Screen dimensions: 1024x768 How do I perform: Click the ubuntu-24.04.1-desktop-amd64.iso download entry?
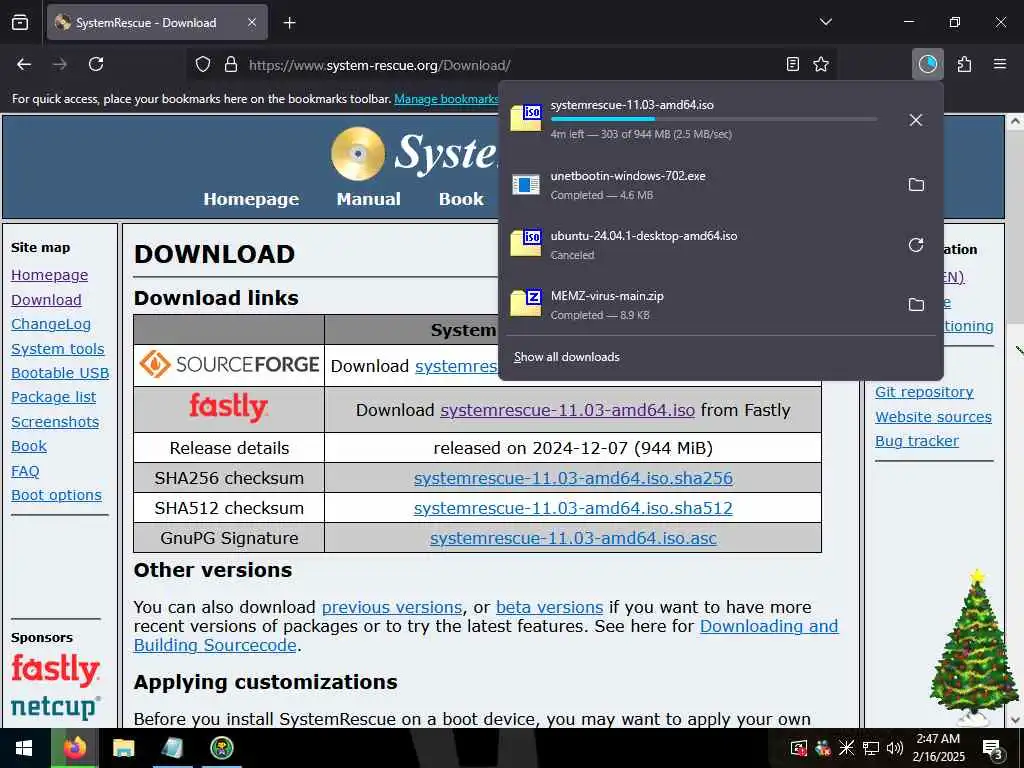click(x=699, y=245)
